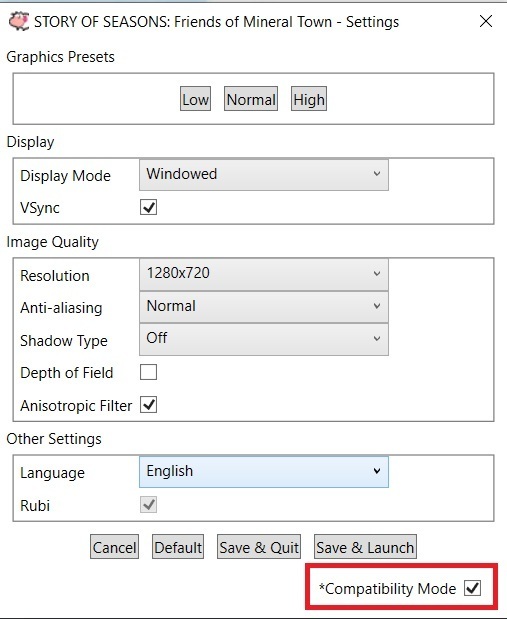Open the Resolution dropdown
507x619 pixels.
(264, 274)
